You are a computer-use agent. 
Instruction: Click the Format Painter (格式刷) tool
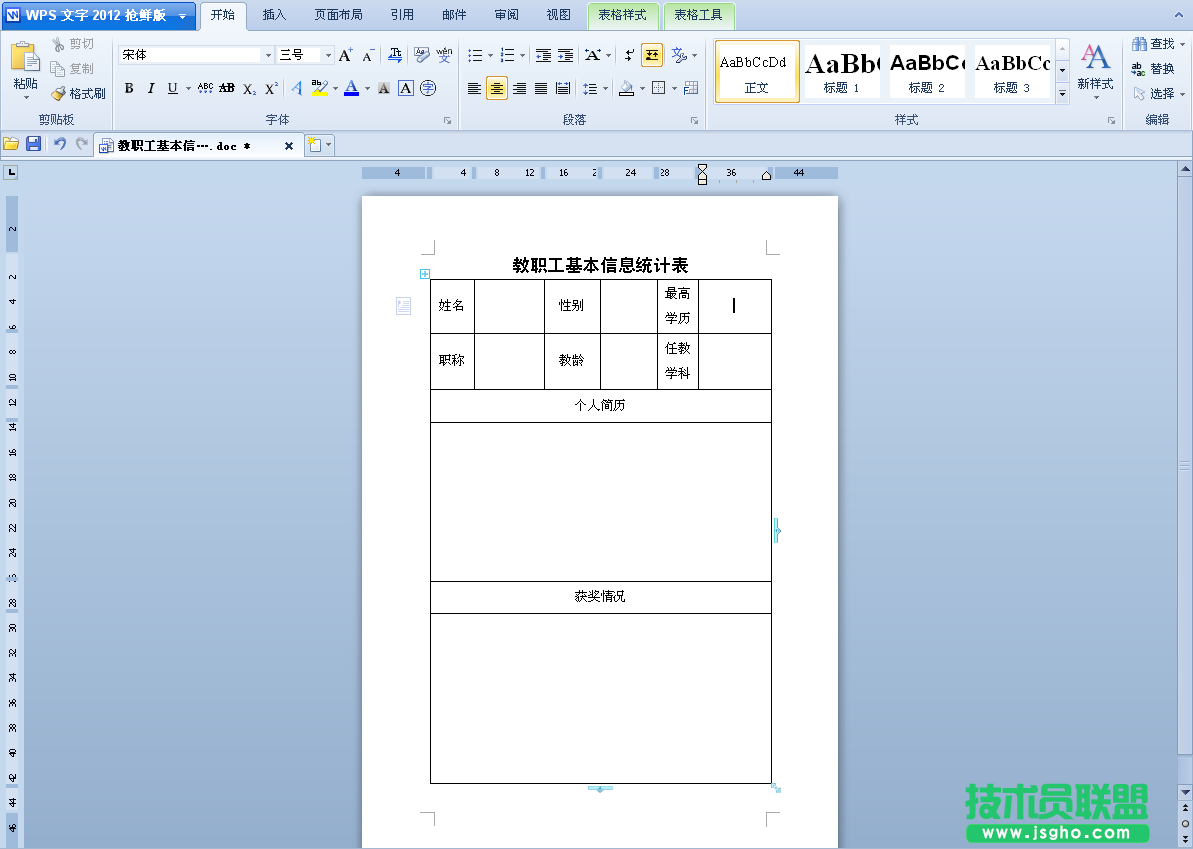79,93
